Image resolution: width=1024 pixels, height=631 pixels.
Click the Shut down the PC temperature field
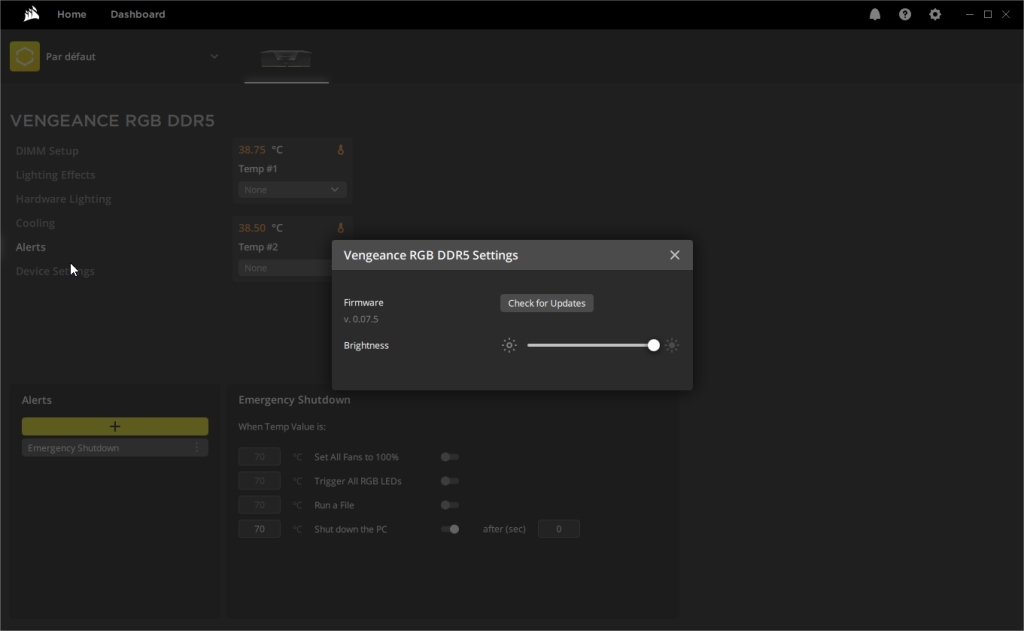point(259,529)
